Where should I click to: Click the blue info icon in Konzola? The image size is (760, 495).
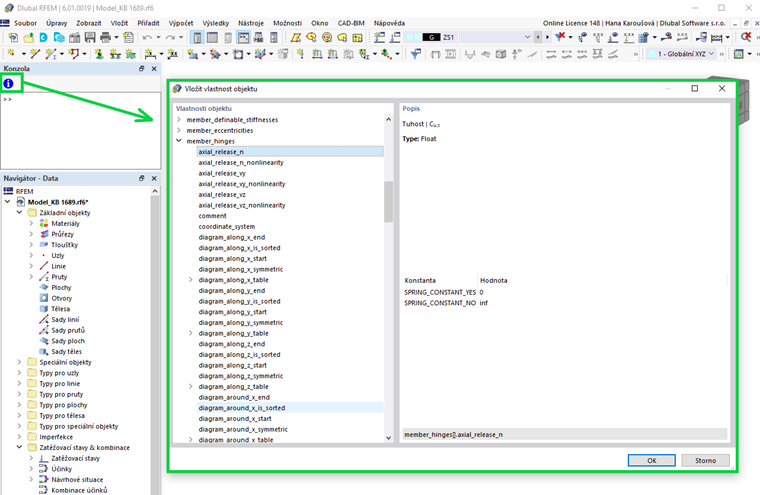[8, 83]
